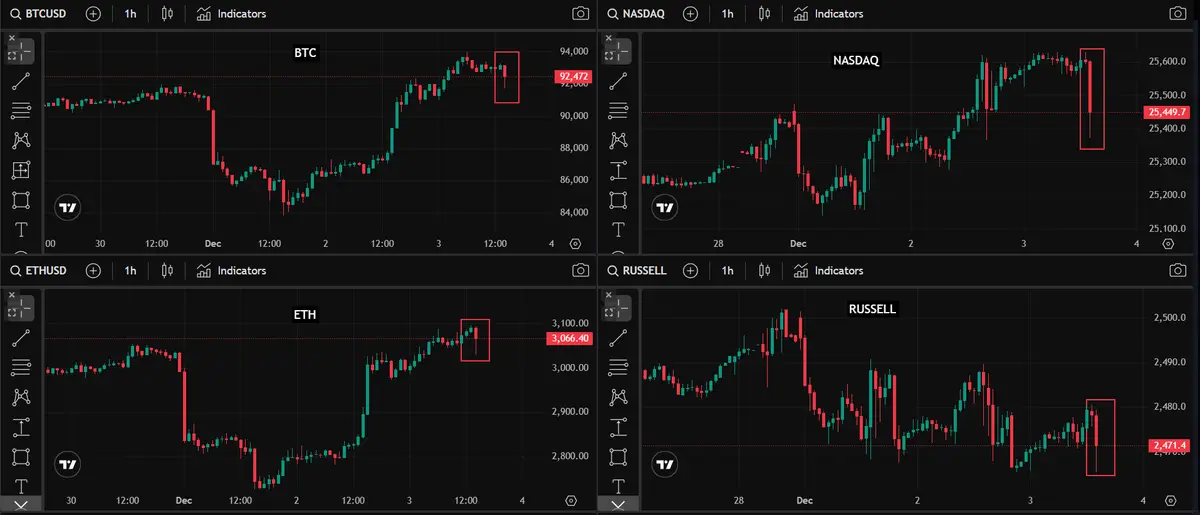Screen dimensions: 1200x515
Task: Take a snapshot of the RUSSELL chart
Action: pos(1180,270)
